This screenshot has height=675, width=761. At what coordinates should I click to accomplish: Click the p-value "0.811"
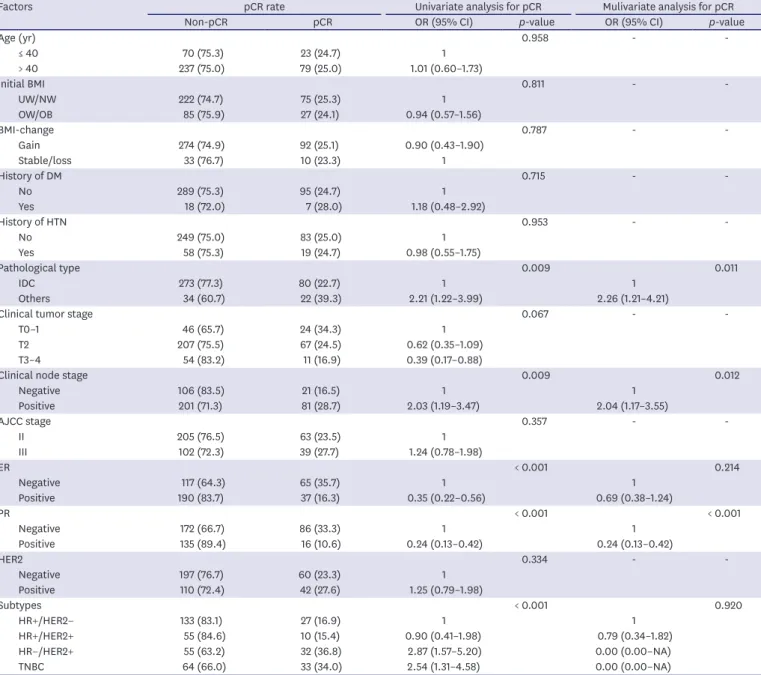pos(533,84)
